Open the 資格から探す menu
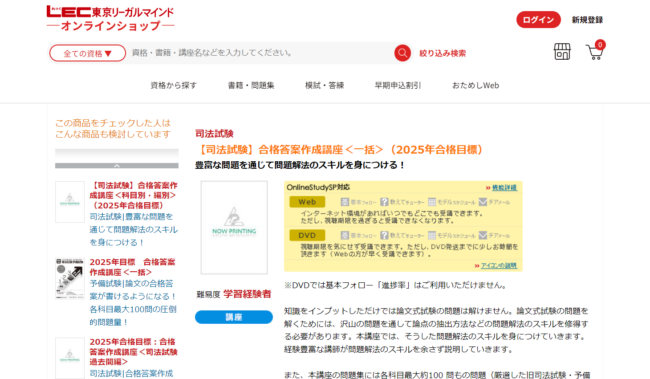The width and height of the screenshot is (650, 379). (x=174, y=85)
